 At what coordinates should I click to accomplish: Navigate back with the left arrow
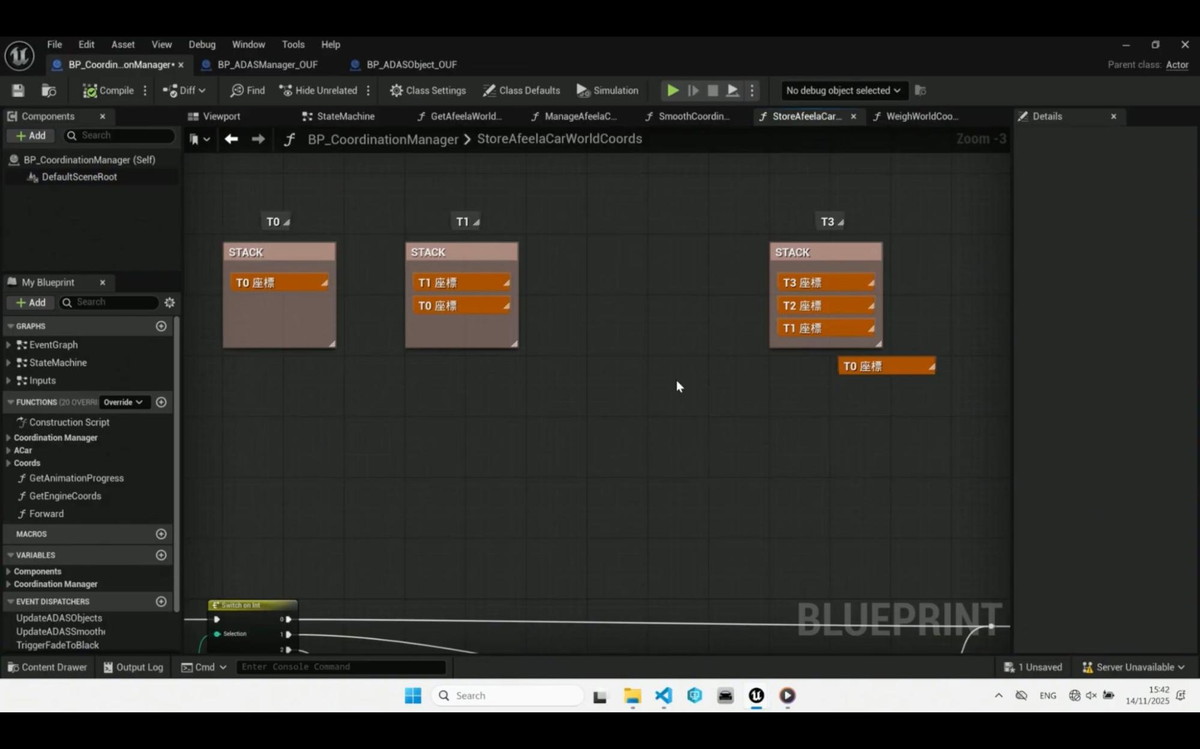(x=231, y=139)
